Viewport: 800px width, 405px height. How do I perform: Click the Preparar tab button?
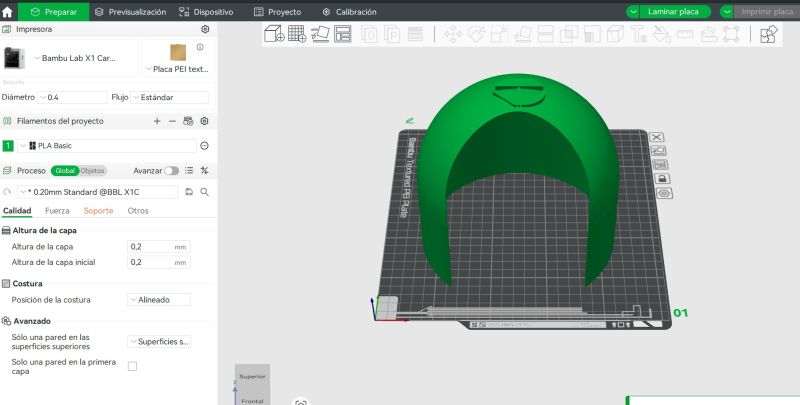(54, 12)
